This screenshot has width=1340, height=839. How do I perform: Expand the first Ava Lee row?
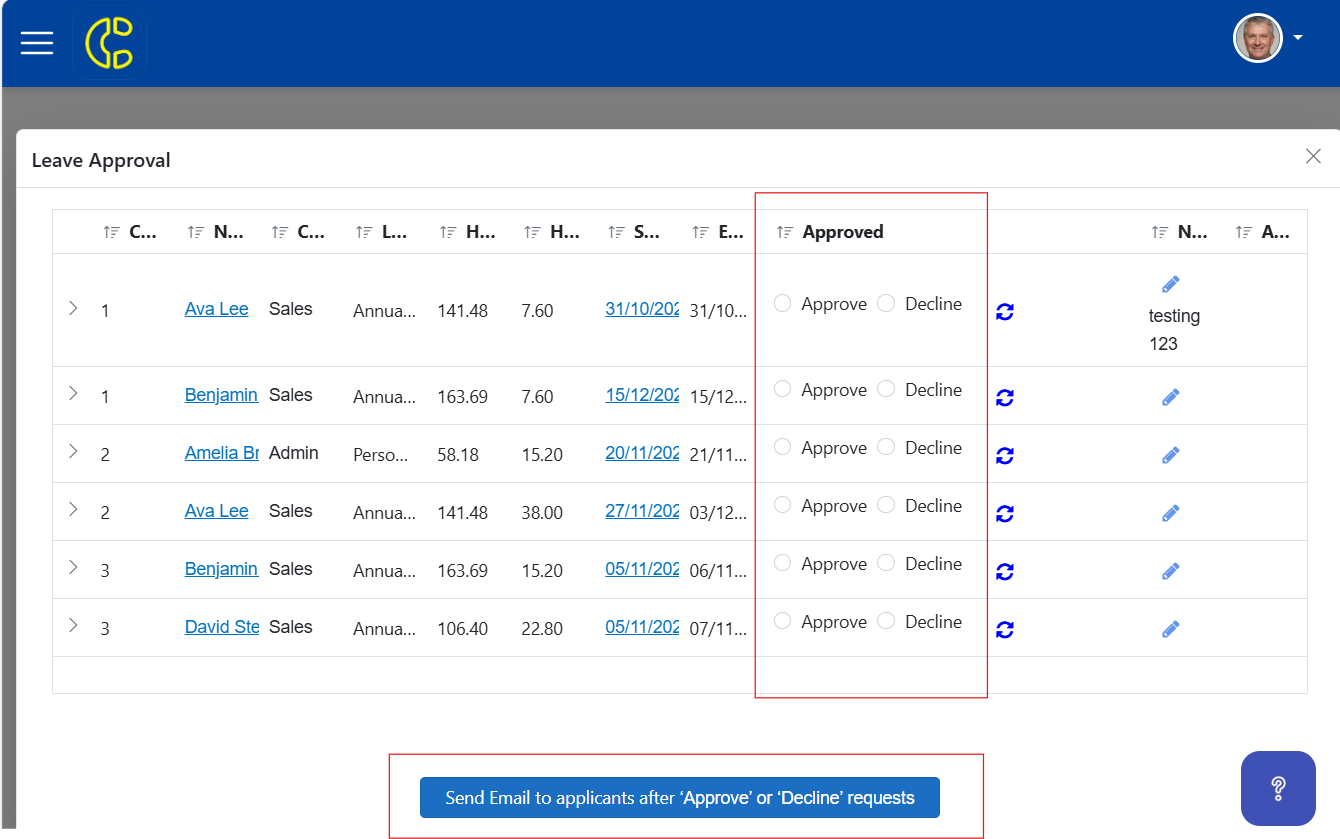73,308
